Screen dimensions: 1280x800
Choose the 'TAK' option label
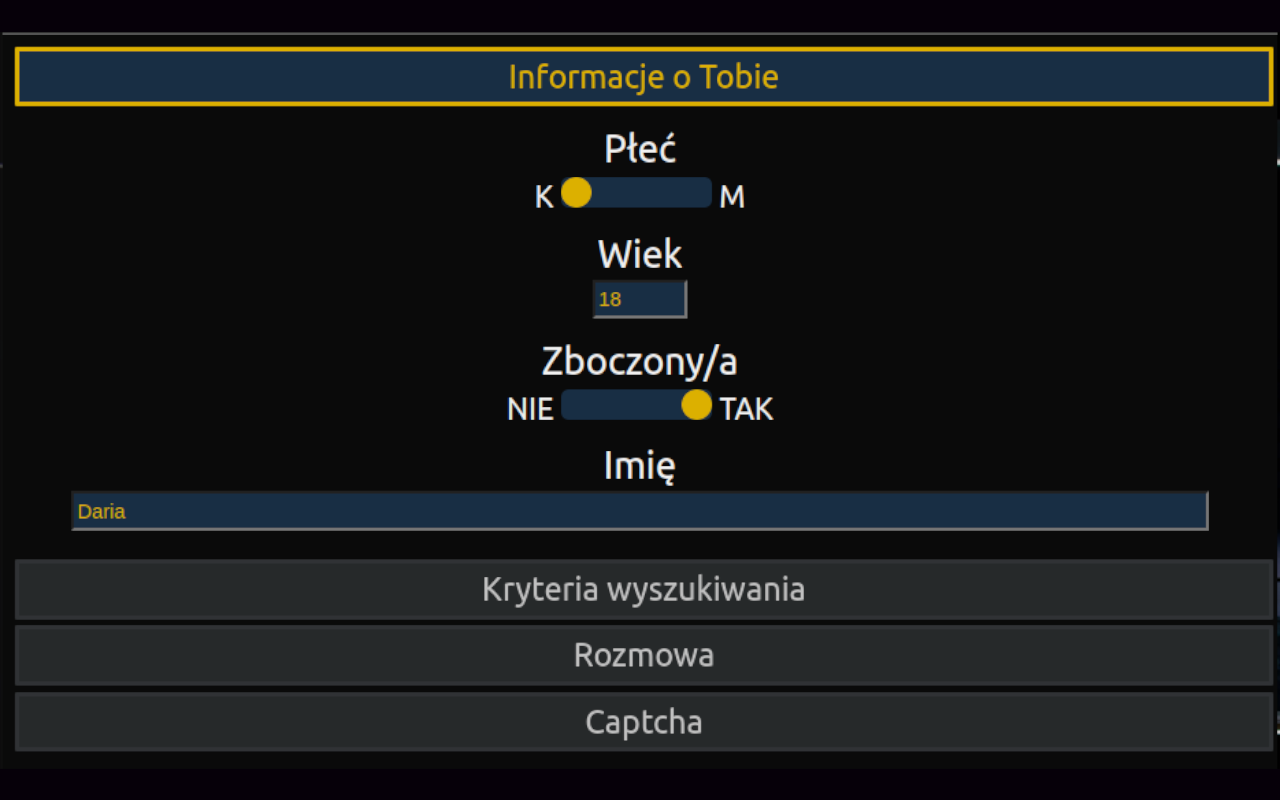pos(747,410)
